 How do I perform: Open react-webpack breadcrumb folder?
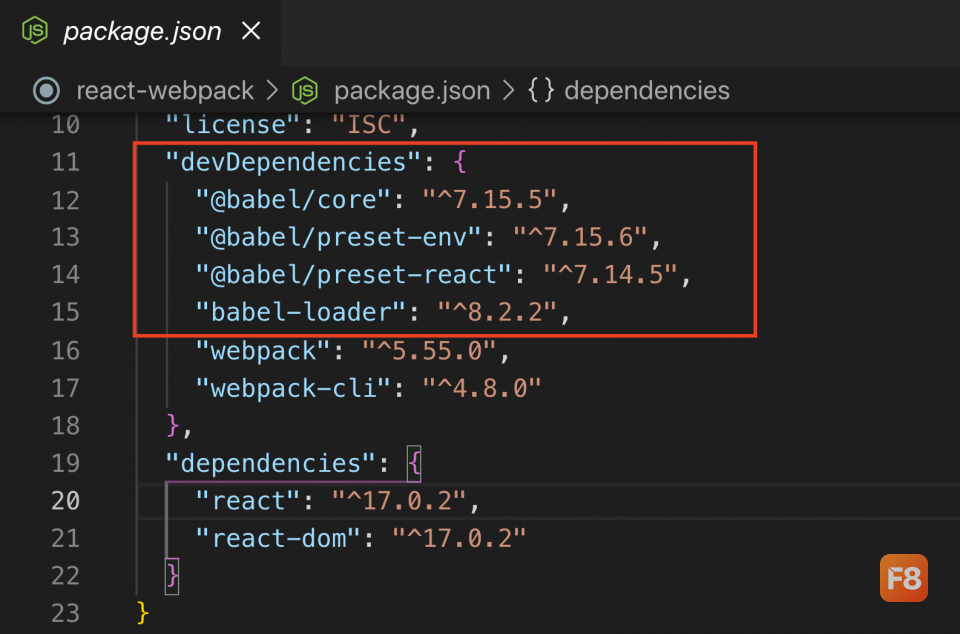point(165,91)
